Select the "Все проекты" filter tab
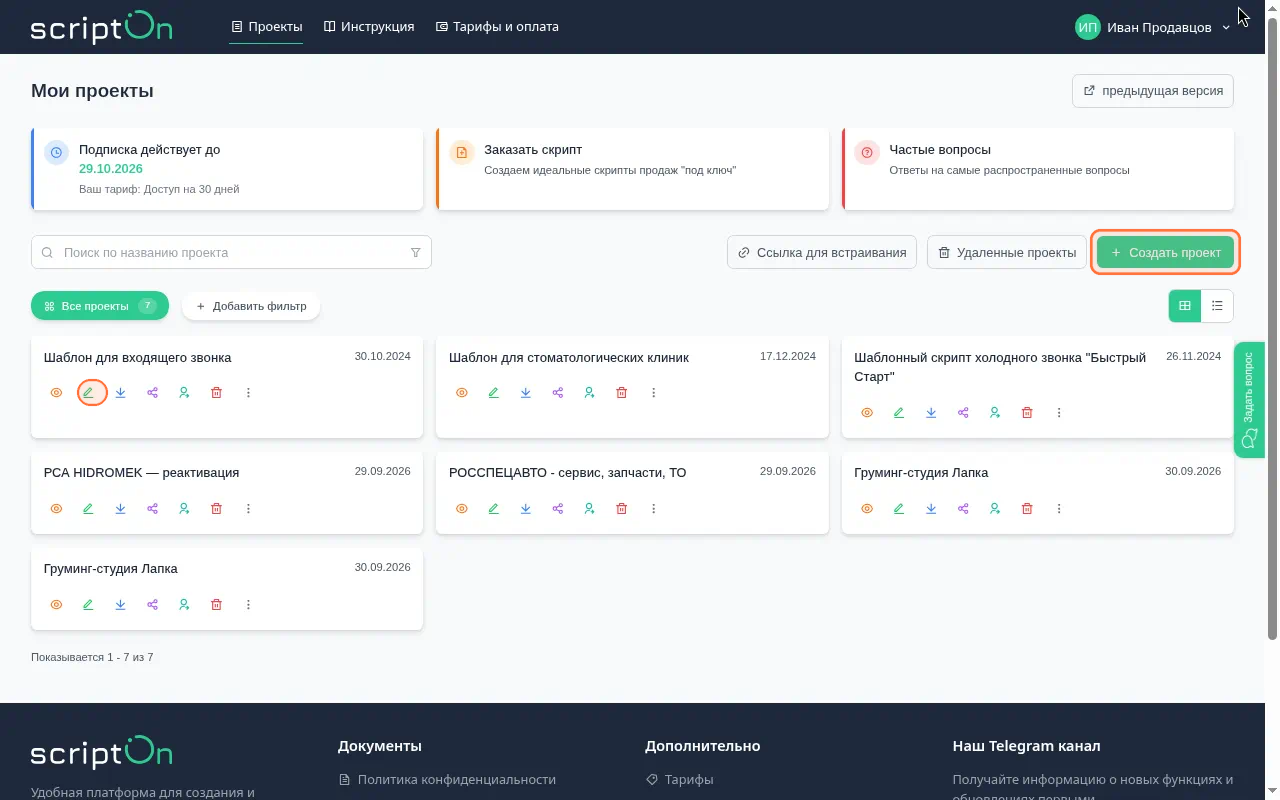 (100, 306)
